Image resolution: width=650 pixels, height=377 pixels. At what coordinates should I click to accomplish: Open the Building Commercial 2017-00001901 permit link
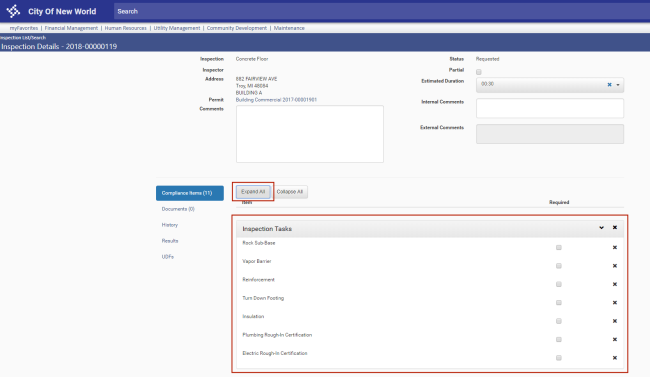[276, 100]
